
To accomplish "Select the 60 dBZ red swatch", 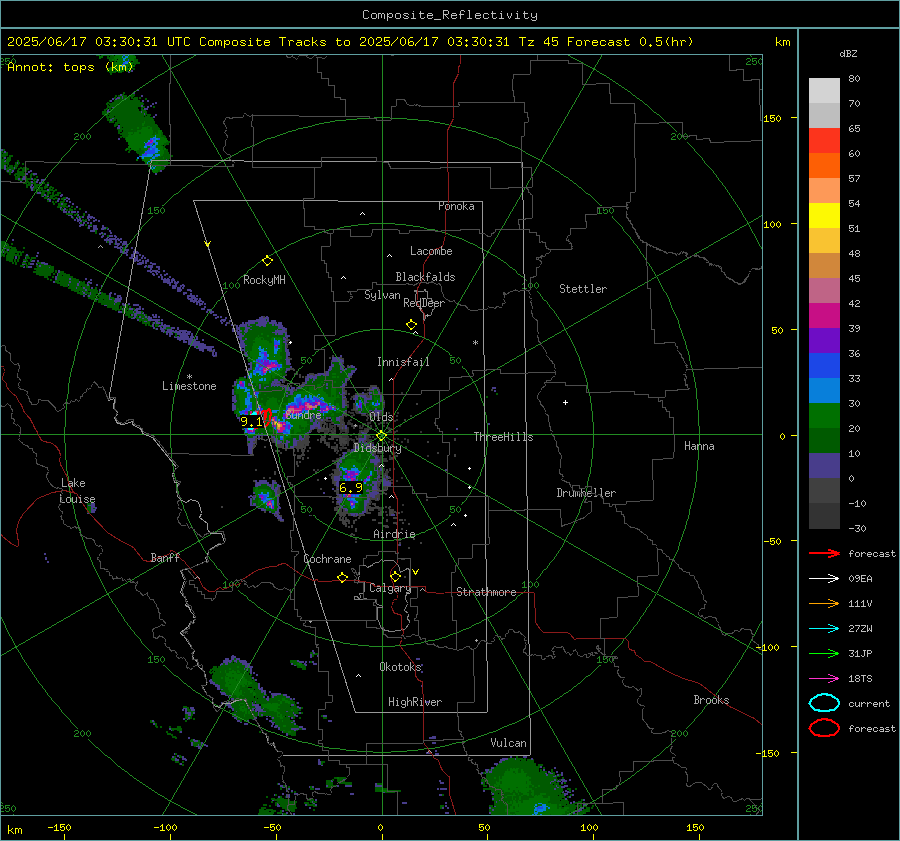I will tap(824, 141).
